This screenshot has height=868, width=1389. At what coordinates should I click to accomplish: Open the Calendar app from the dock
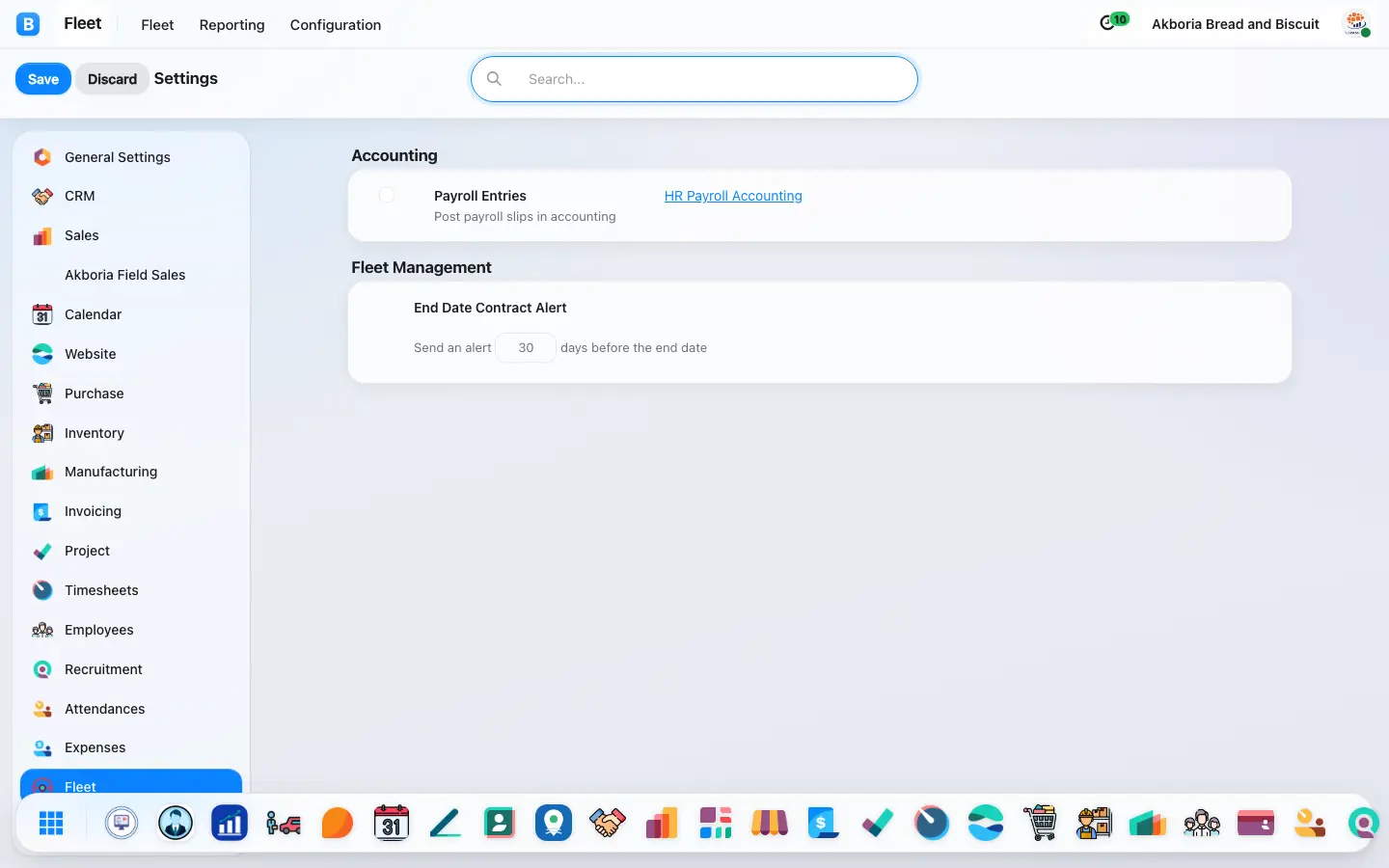tap(392, 823)
